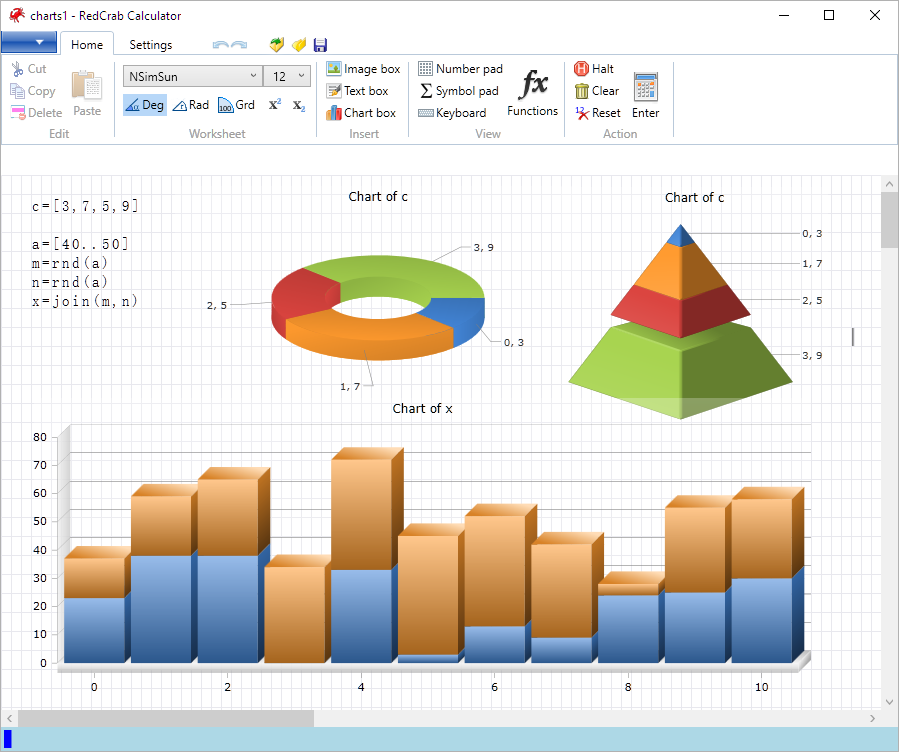899x752 pixels.
Task: Maximize the RedCrab Calculator window
Action: tap(829, 15)
